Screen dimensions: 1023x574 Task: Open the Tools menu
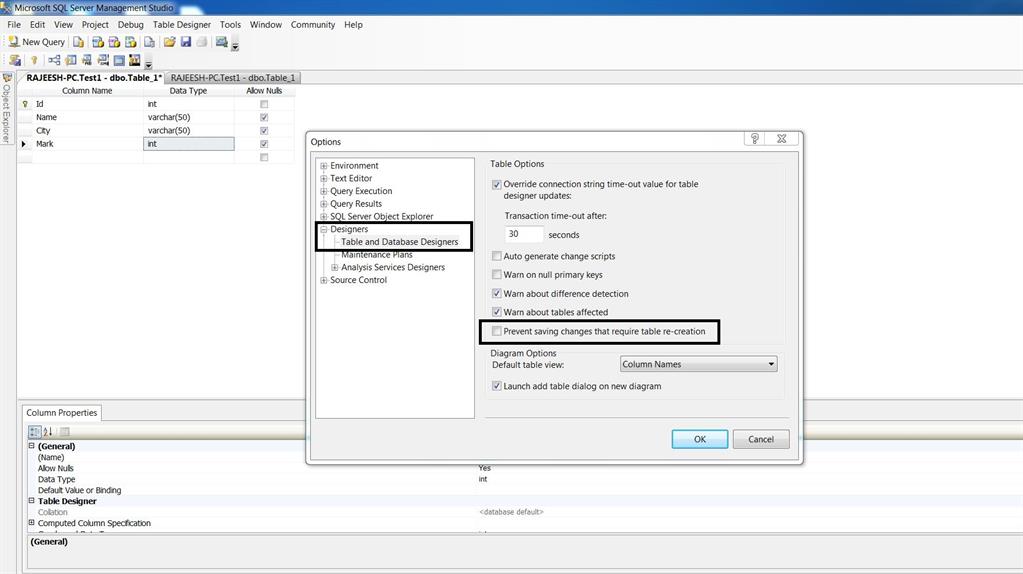coord(230,25)
